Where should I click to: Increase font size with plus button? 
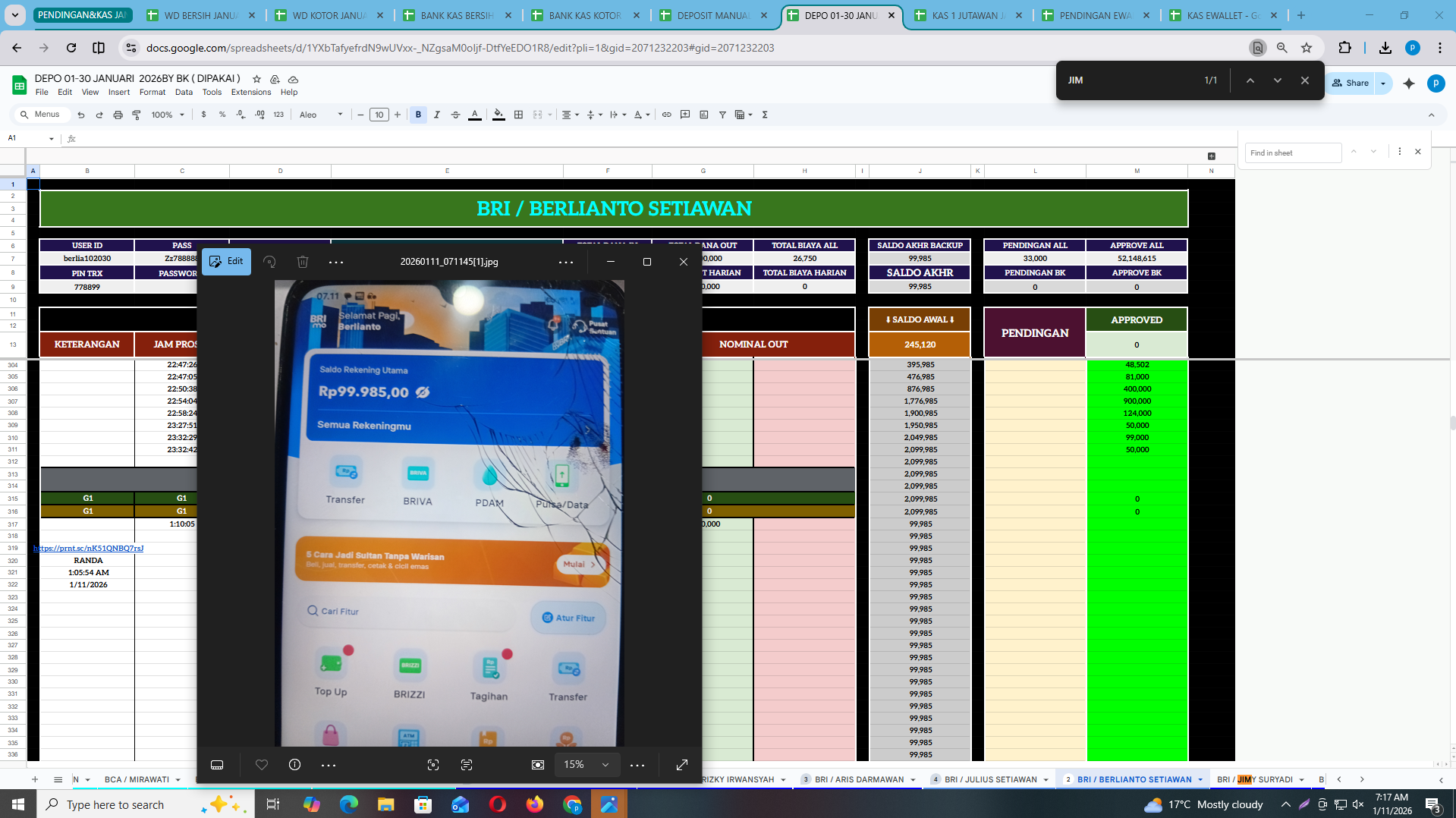398,115
